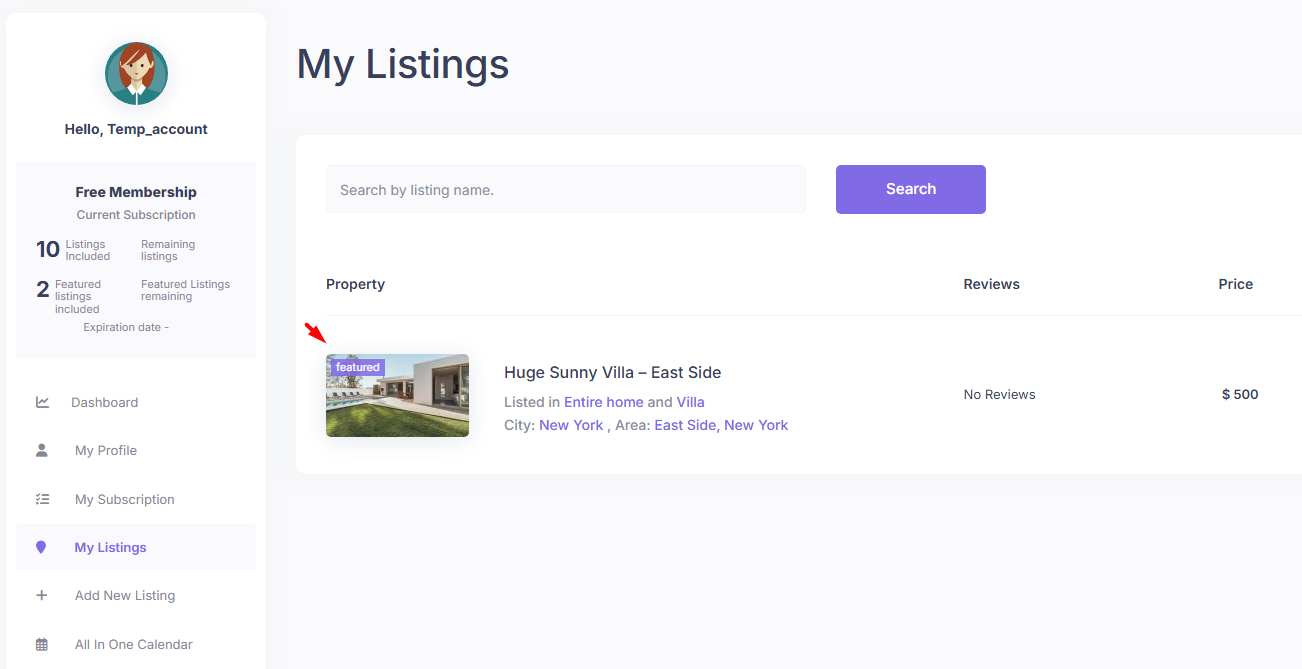The width and height of the screenshot is (1302, 669).
Task: Select Add New Listing menu entry
Action: coord(125,595)
